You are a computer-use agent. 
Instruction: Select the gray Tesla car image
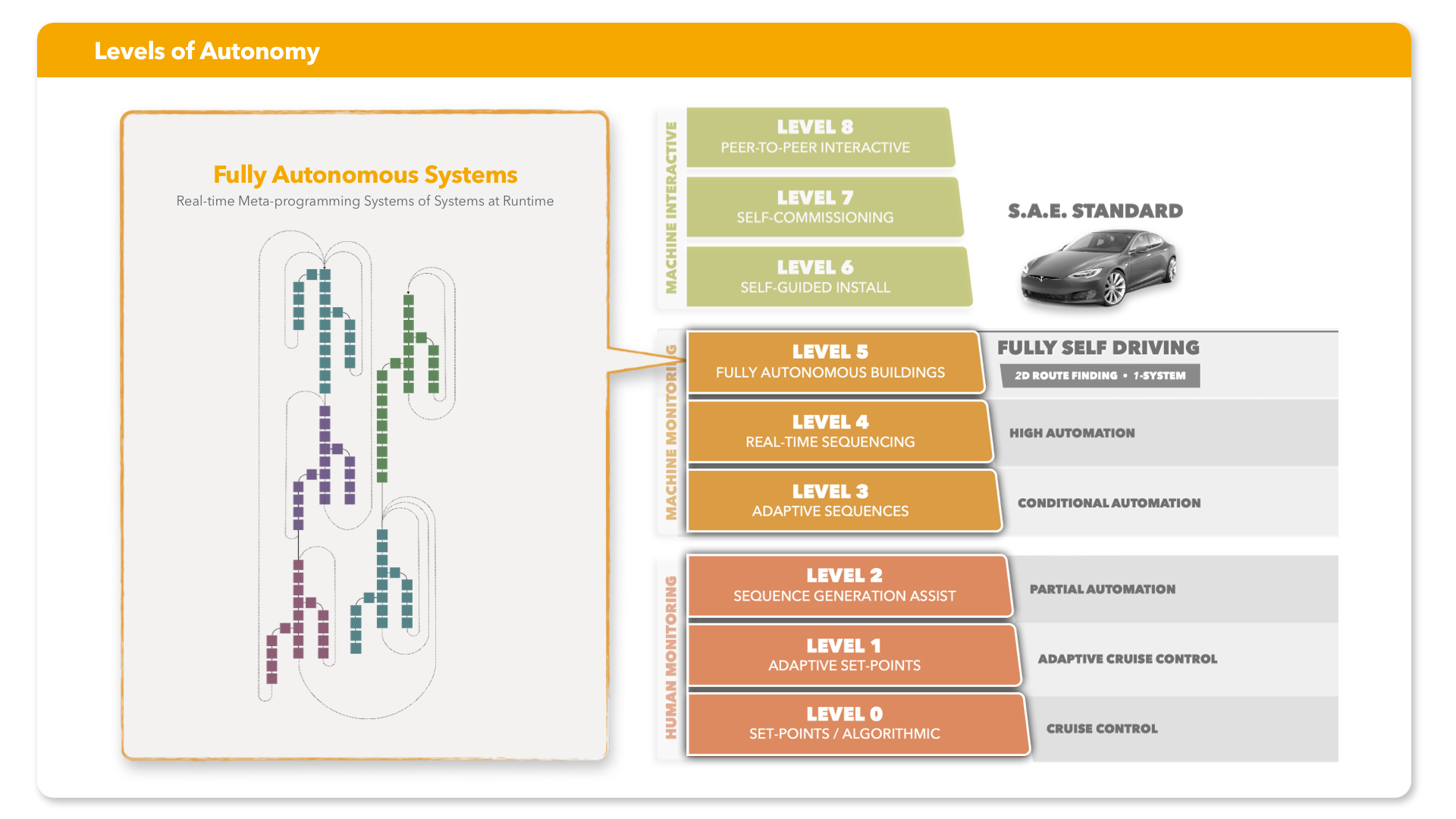1099,268
